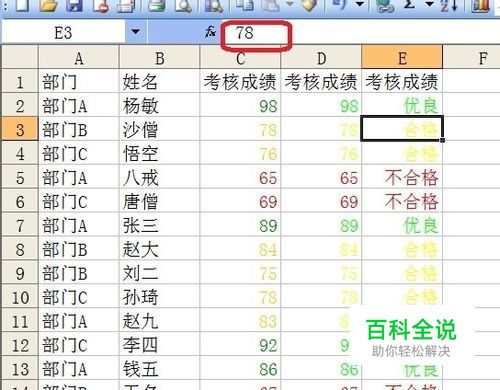Click cell A1 containing 部门
The image size is (500, 390).
[x=79, y=82]
